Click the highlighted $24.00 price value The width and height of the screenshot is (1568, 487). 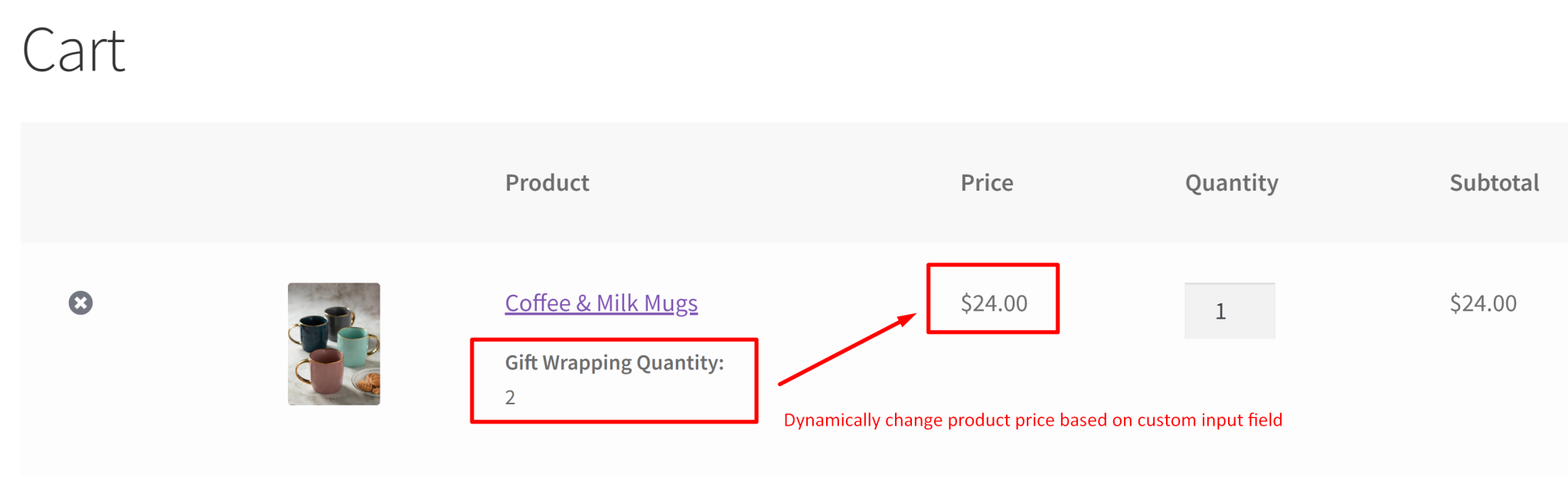pos(994,302)
